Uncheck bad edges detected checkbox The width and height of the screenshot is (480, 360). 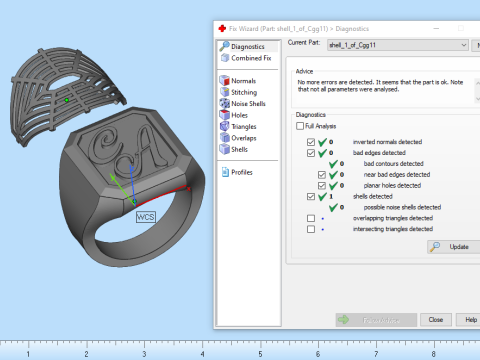311,153
